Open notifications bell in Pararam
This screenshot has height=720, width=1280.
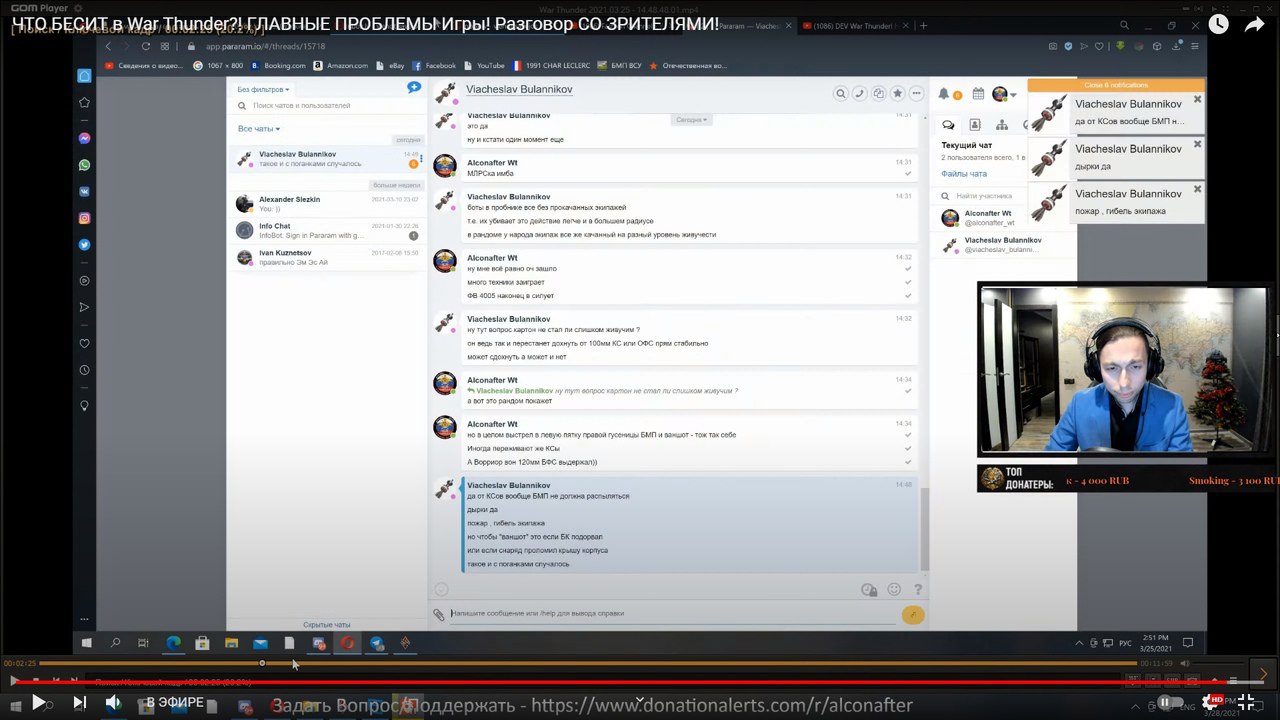[943, 94]
